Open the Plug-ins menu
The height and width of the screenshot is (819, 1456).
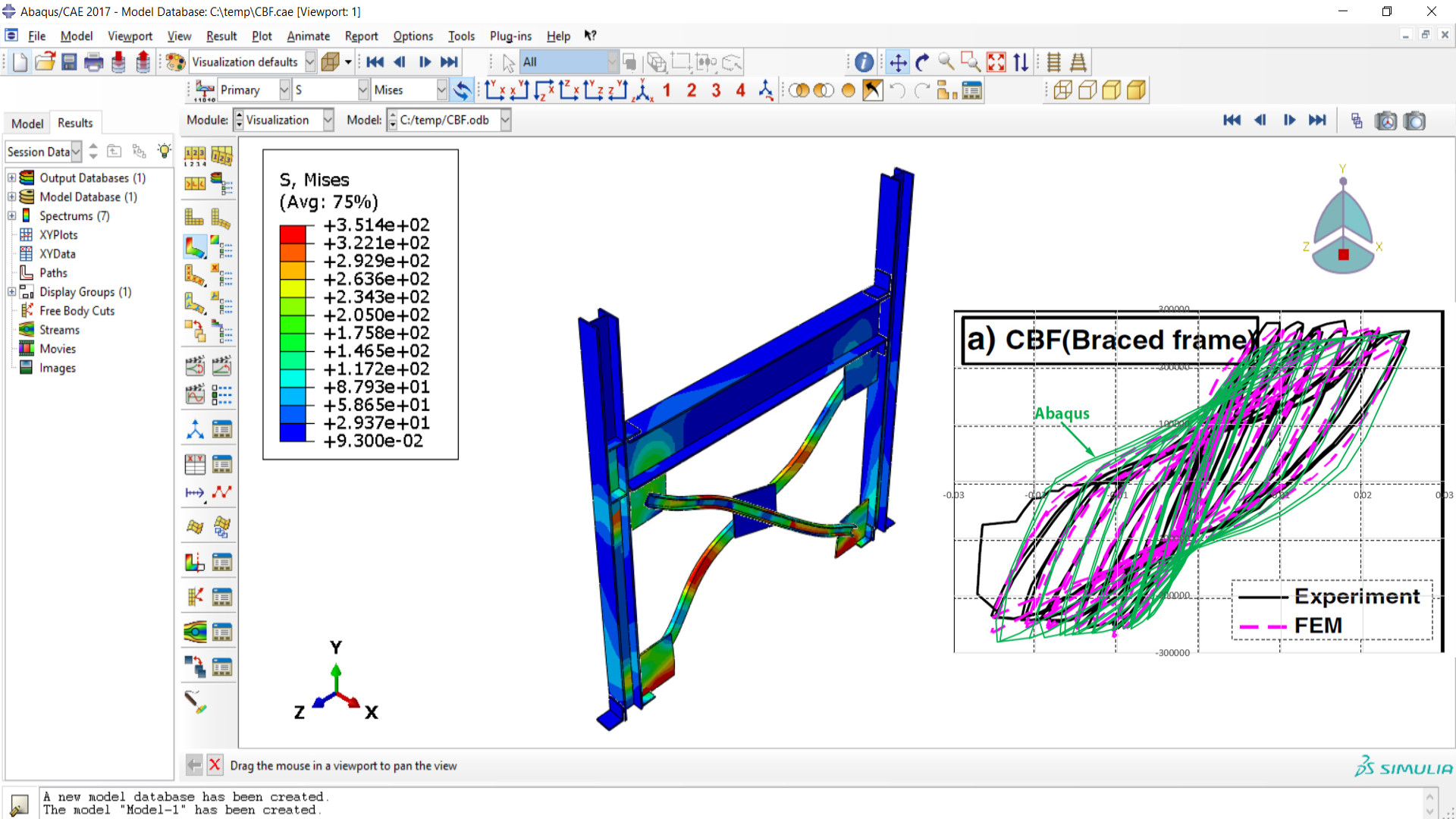(x=510, y=36)
